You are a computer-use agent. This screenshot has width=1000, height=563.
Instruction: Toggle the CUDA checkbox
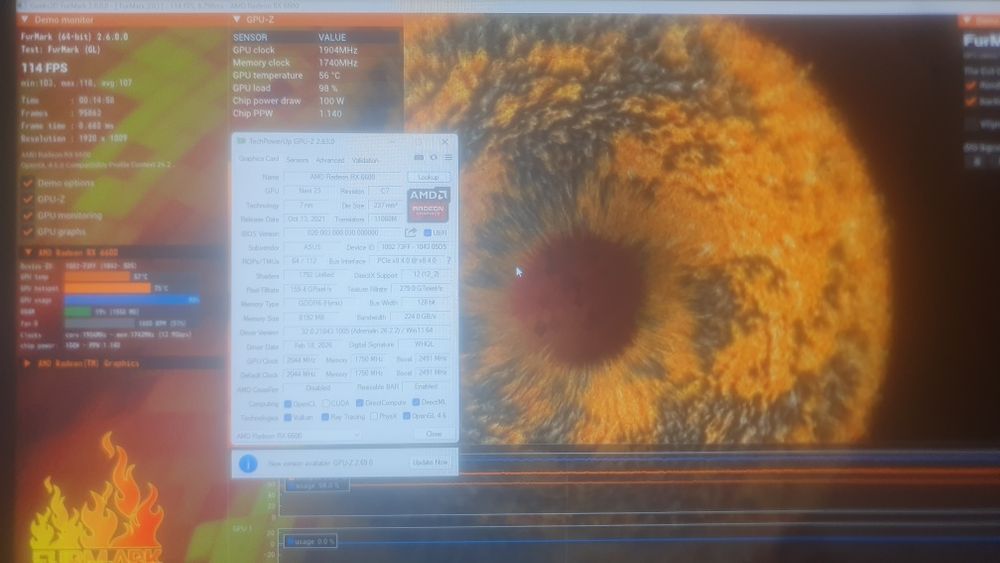pos(326,404)
